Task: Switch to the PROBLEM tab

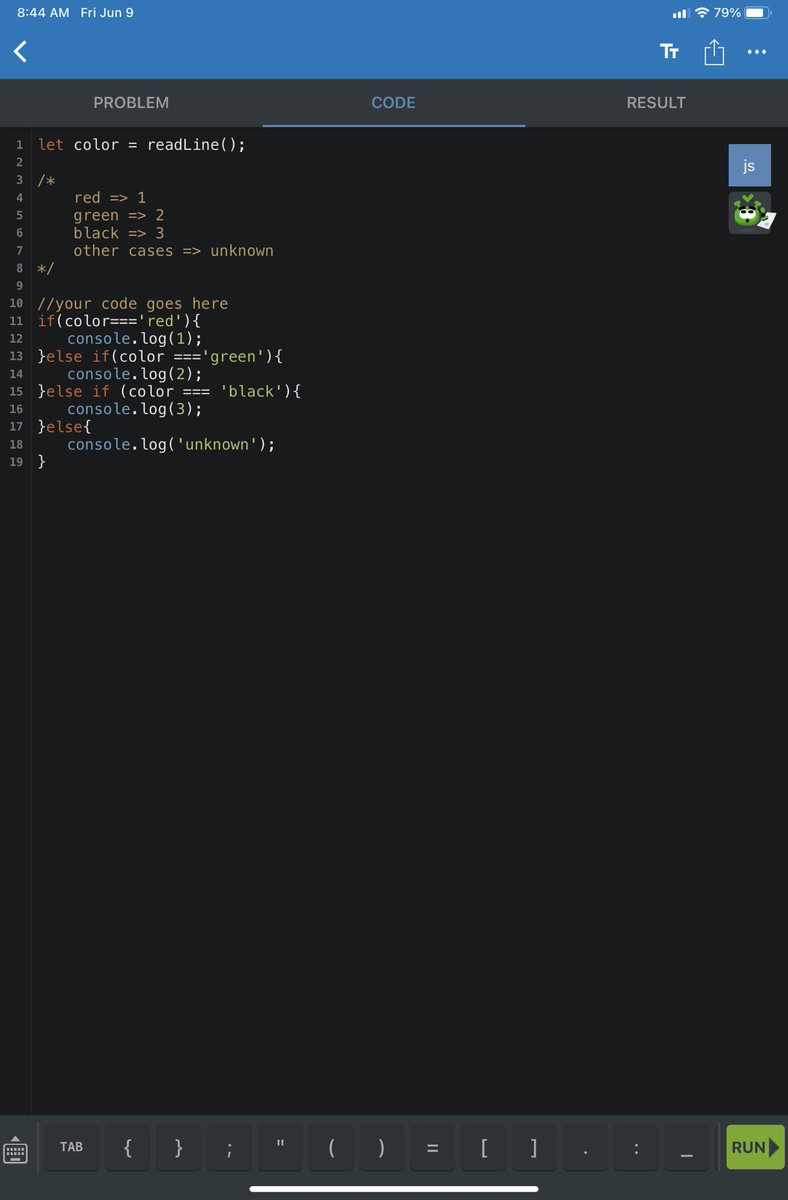Action: tap(131, 102)
